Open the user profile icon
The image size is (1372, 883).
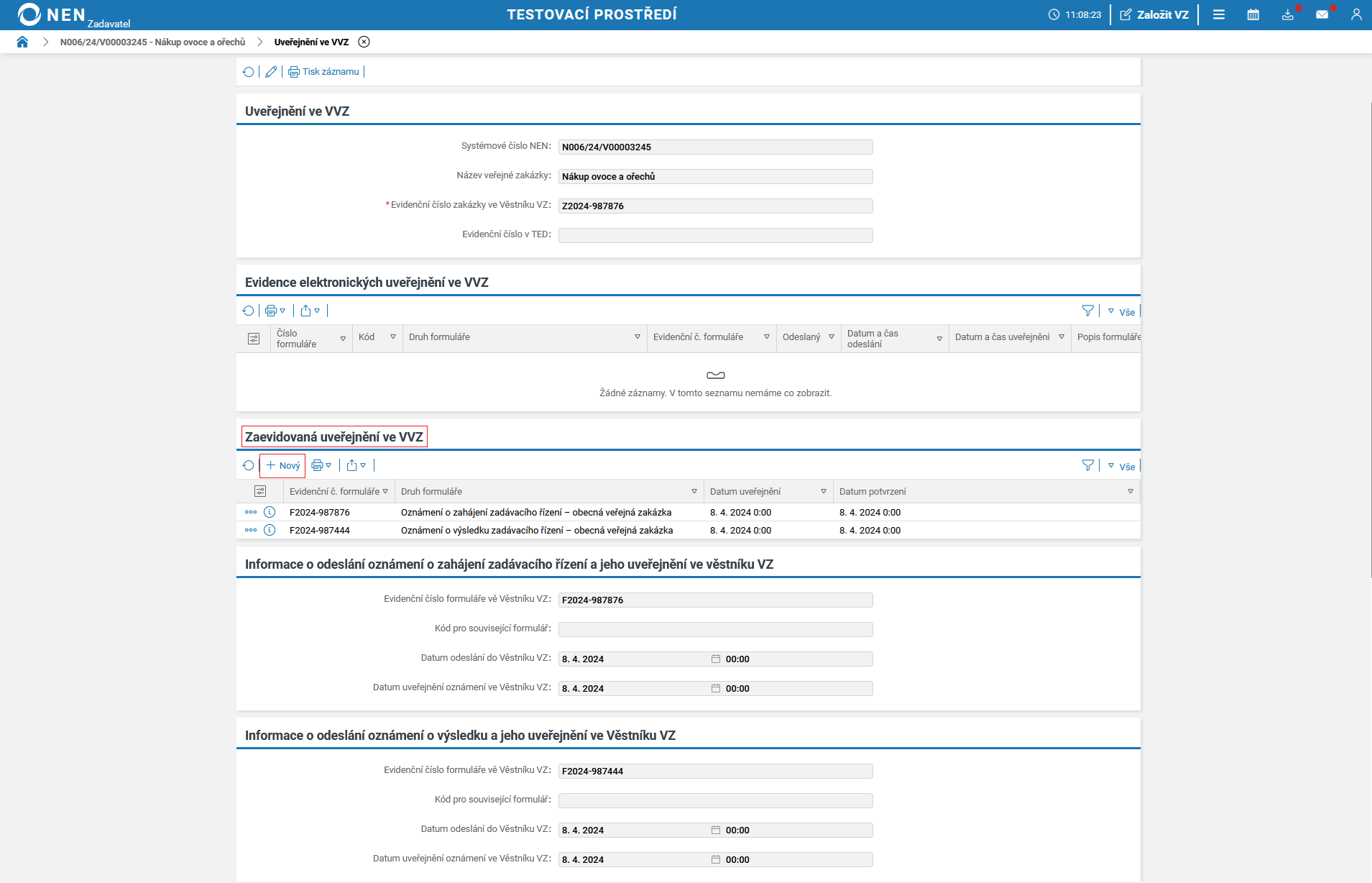pyautogui.click(x=1355, y=14)
